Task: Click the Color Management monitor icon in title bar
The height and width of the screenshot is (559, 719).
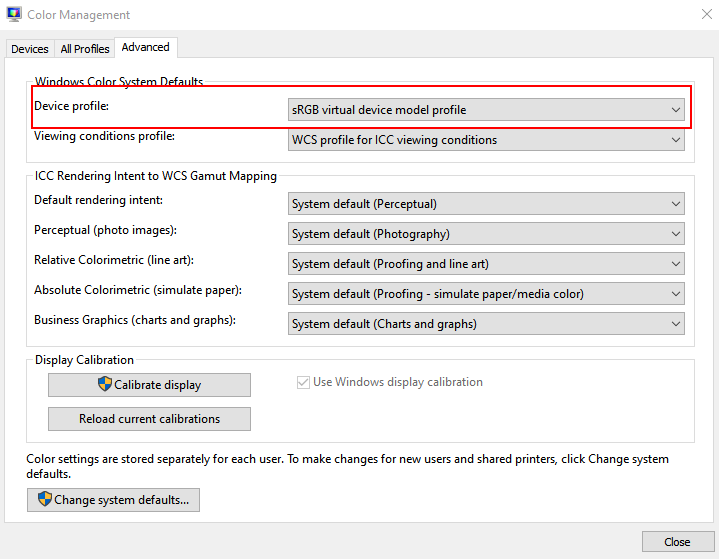Action: 14,14
